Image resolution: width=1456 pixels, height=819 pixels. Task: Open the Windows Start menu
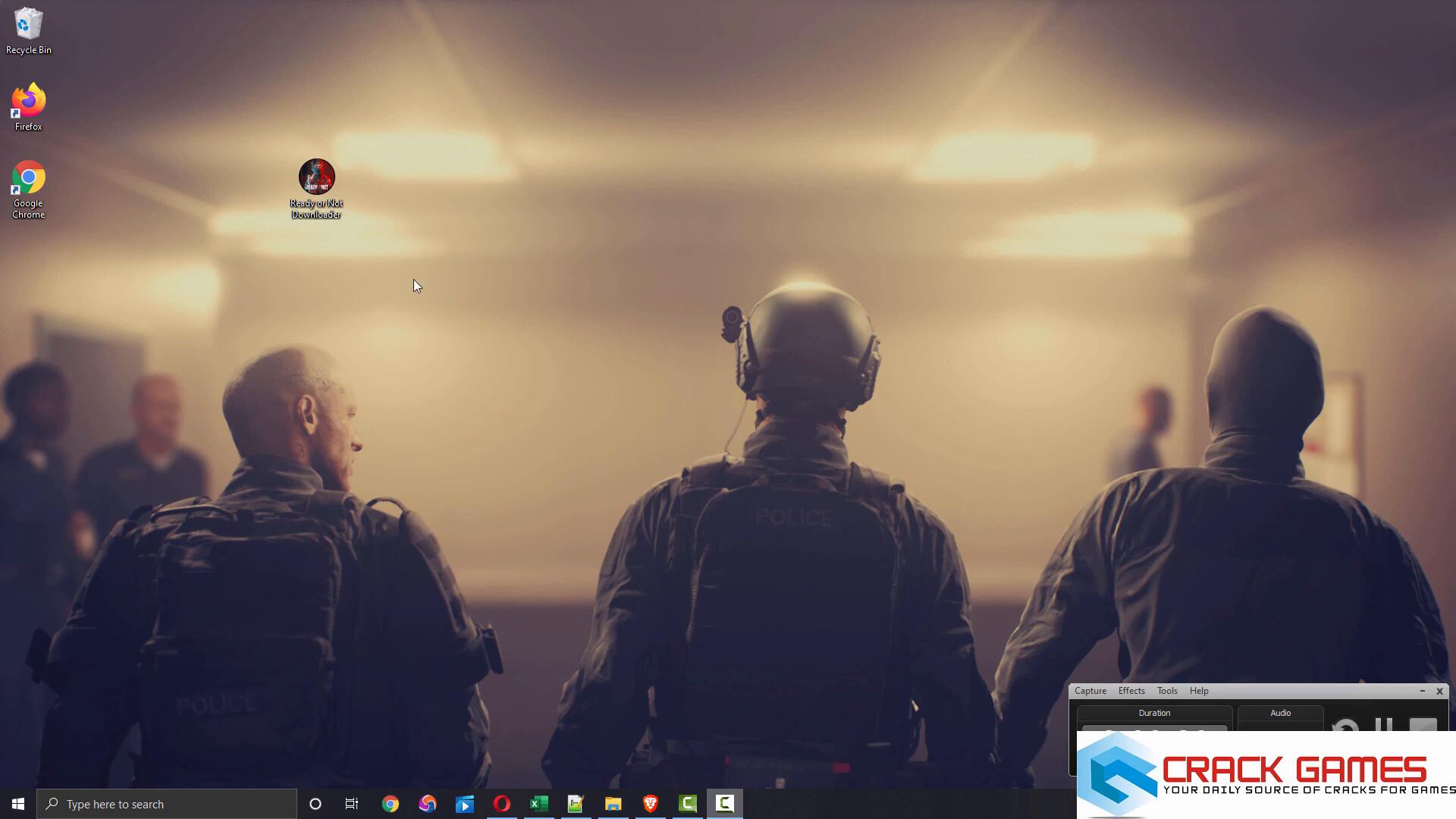click(18, 804)
